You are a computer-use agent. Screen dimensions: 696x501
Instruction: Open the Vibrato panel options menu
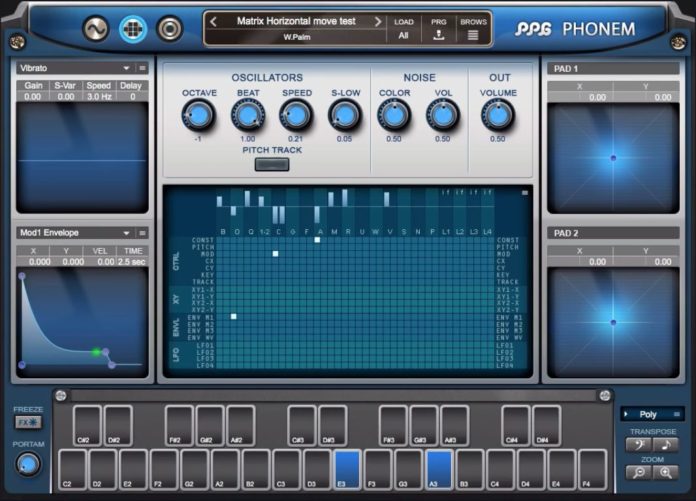tap(142, 68)
